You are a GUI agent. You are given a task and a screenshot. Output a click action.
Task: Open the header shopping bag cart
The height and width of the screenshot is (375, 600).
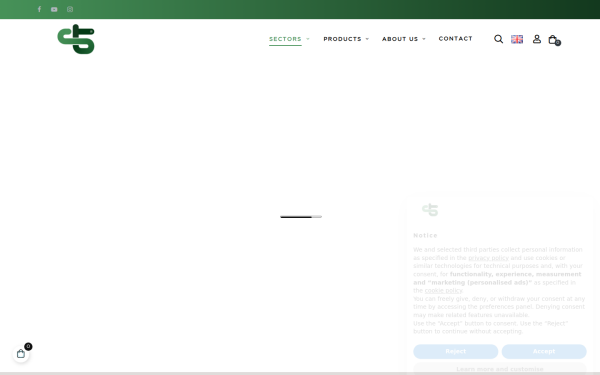pyautogui.click(x=554, y=39)
